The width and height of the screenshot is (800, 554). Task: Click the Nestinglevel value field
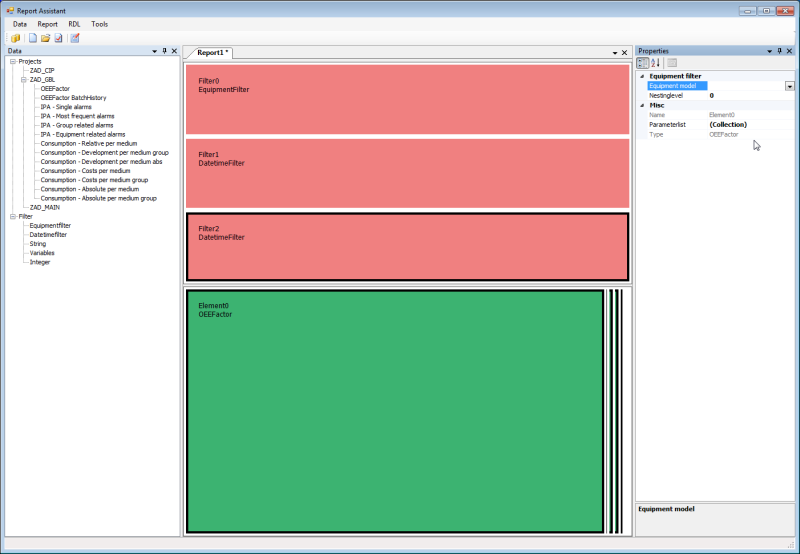click(x=751, y=96)
